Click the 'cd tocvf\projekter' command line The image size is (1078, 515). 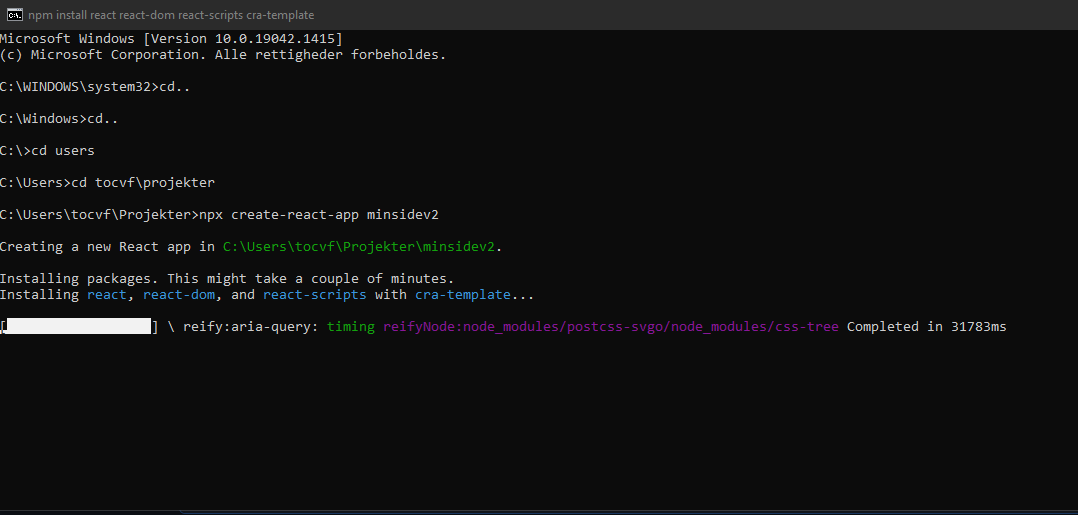pos(107,183)
